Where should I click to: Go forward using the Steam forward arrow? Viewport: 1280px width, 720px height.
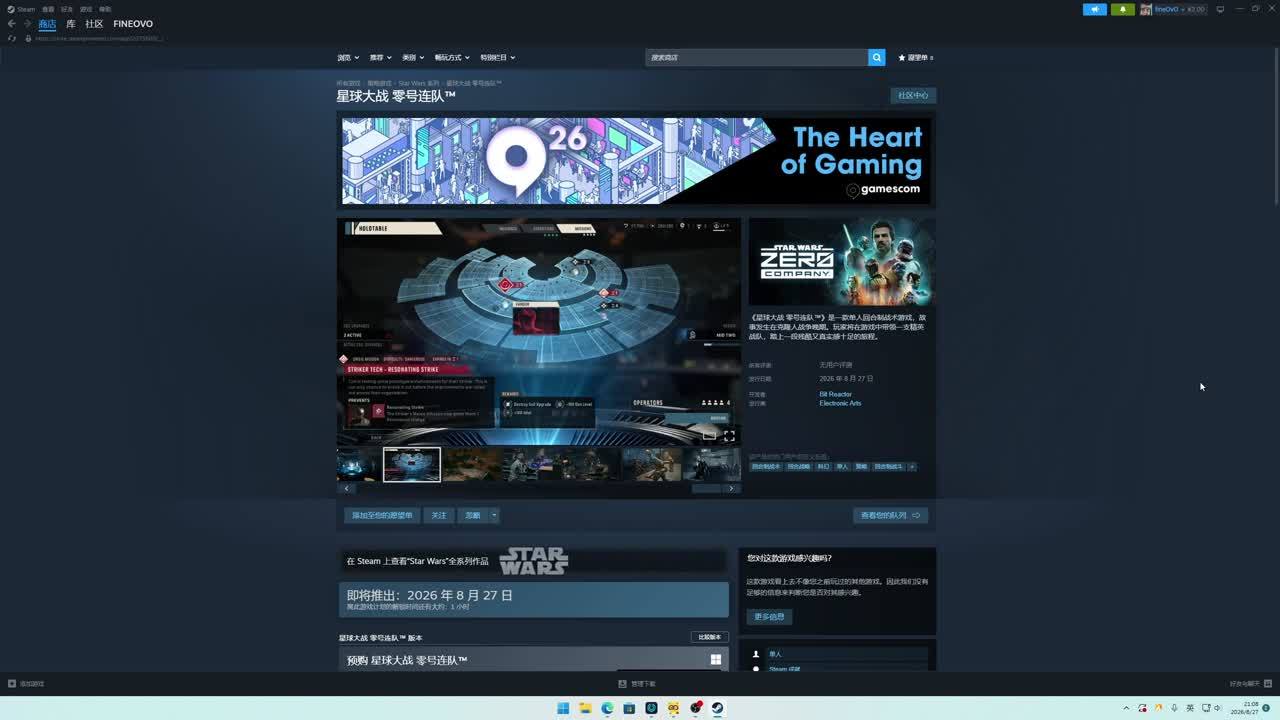click(27, 24)
